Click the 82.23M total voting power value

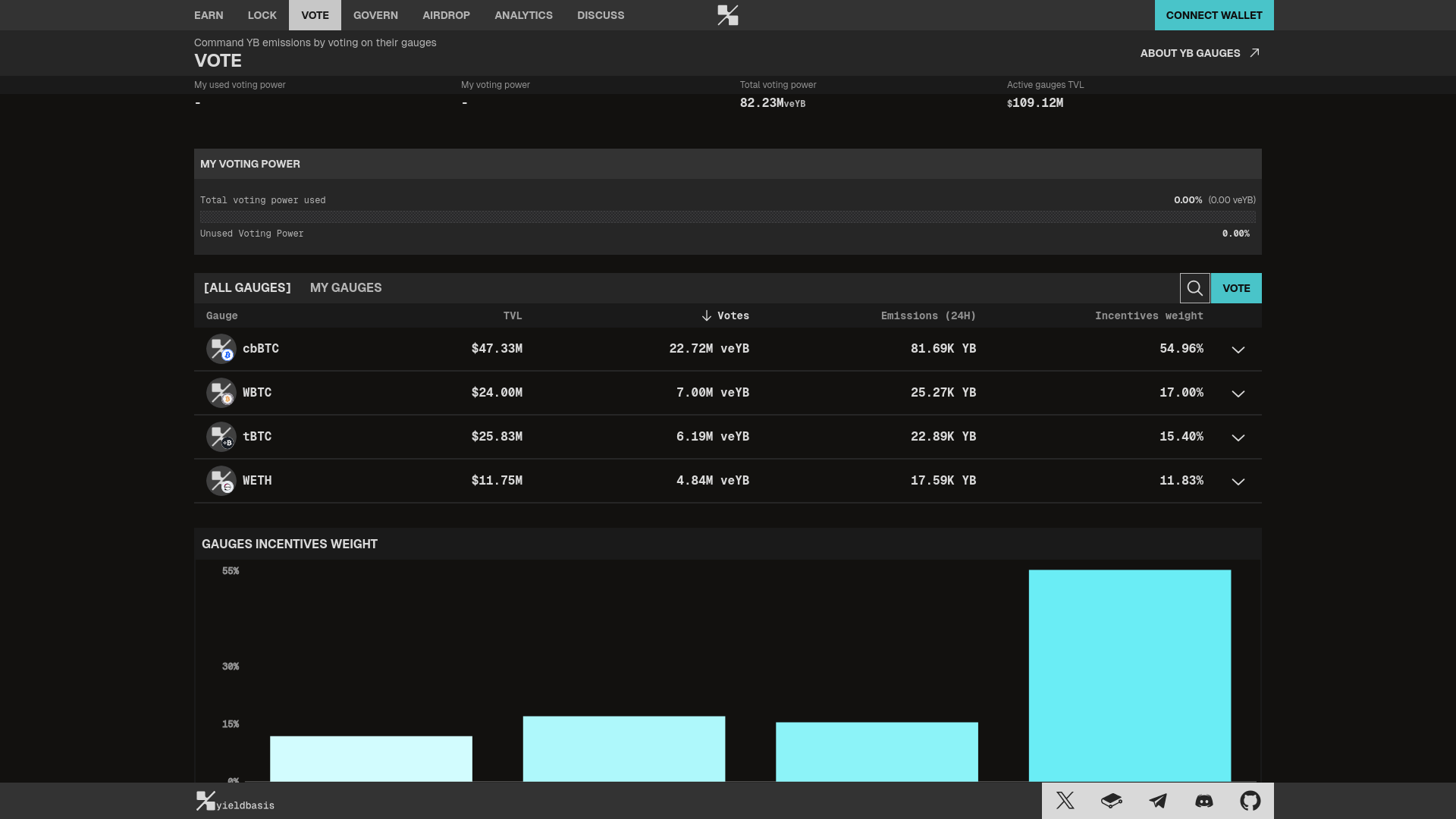coord(773,103)
